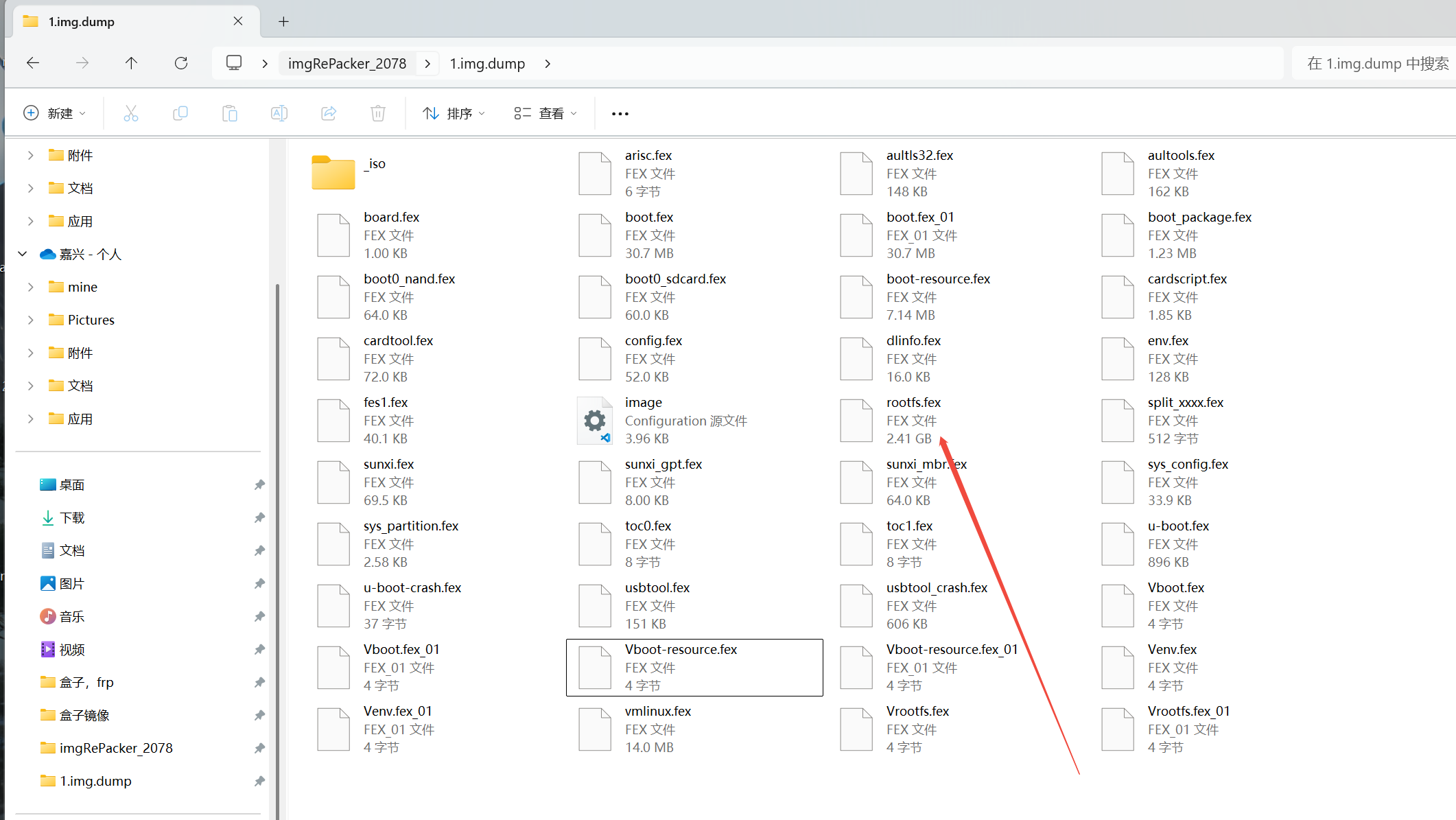1456x820 pixels.
Task: Open the 新建 dropdown menu
Action: 55,113
